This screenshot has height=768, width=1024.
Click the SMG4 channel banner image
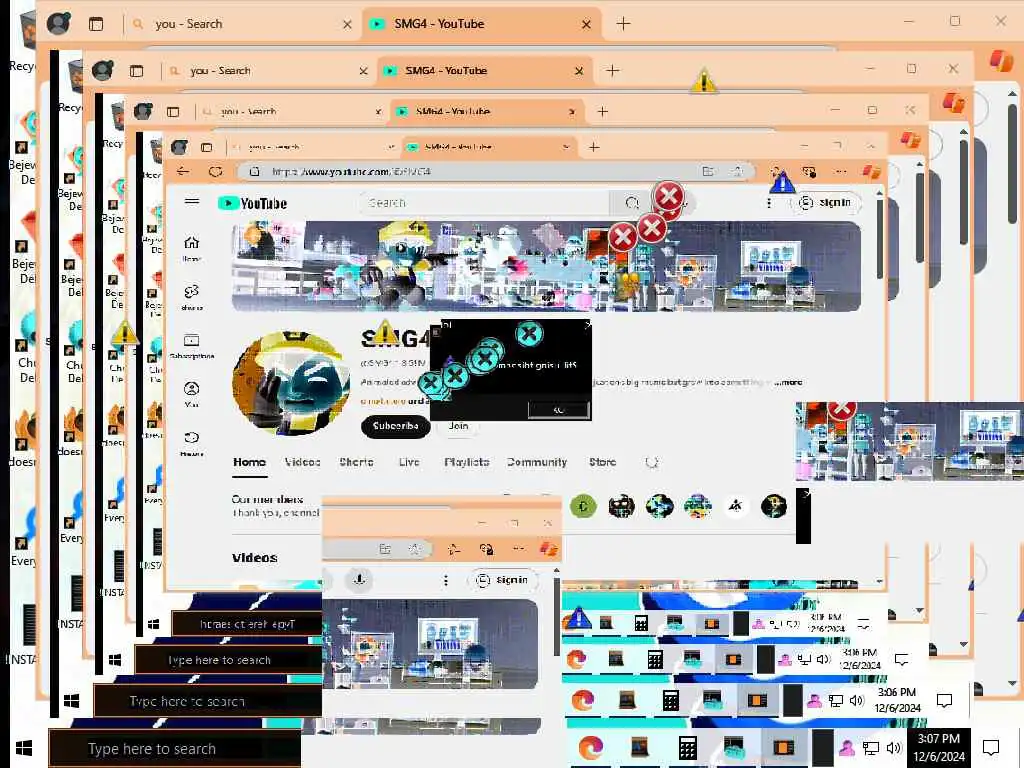tap(546, 266)
